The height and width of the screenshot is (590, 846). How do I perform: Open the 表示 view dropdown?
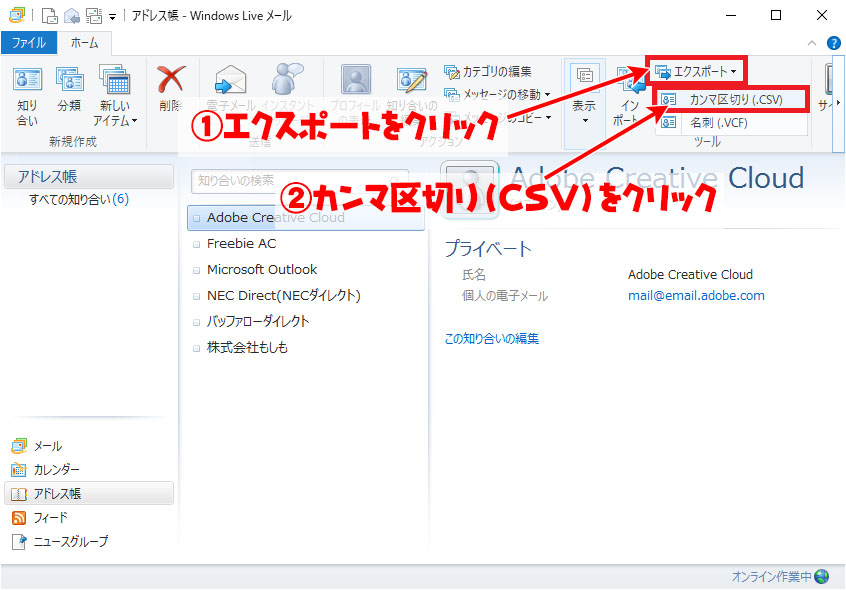(584, 95)
